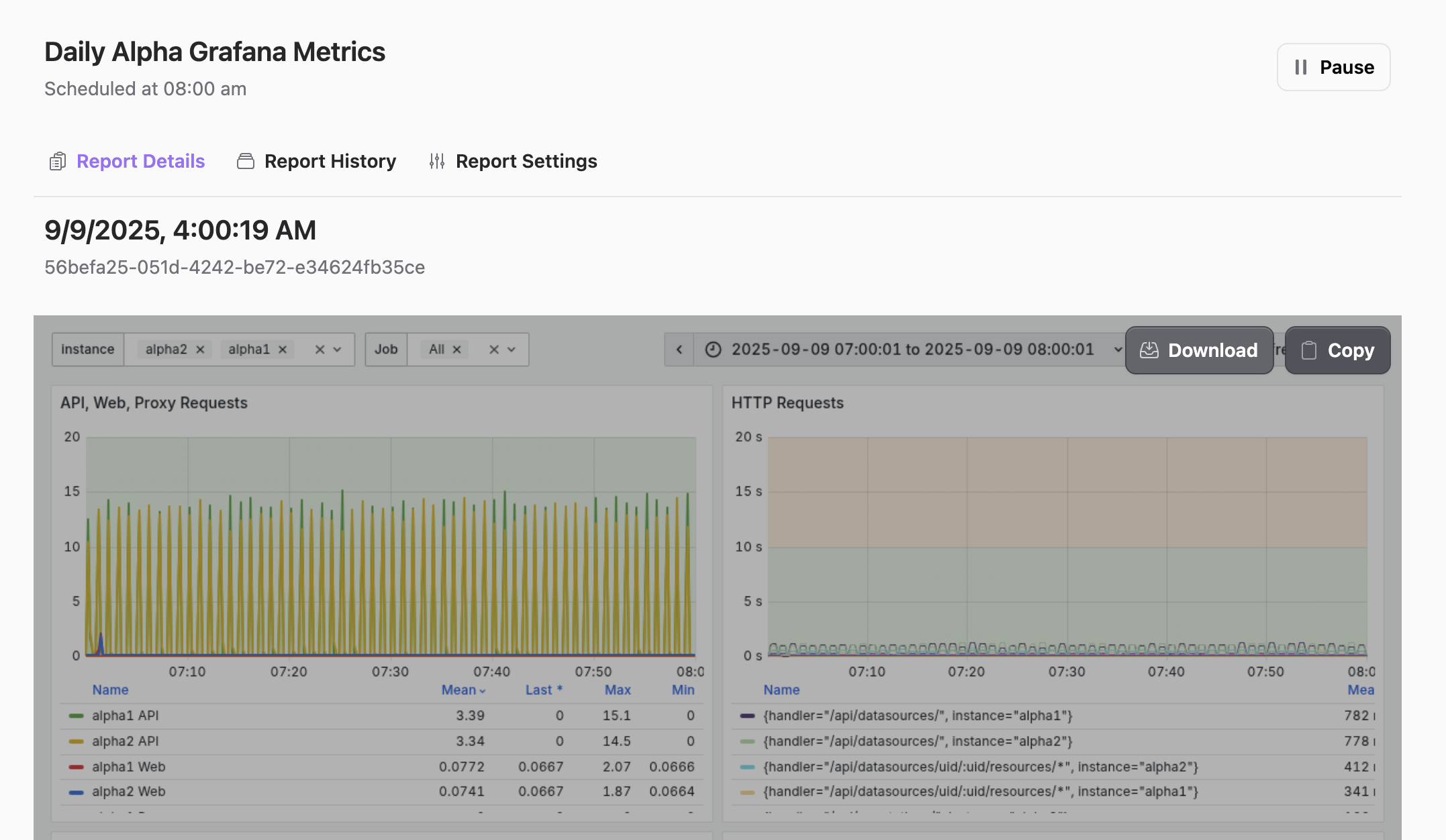This screenshot has width=1446, height=840.
Task: Toggle alpha1 API series green swatch
Action: [x=77, y=716]
